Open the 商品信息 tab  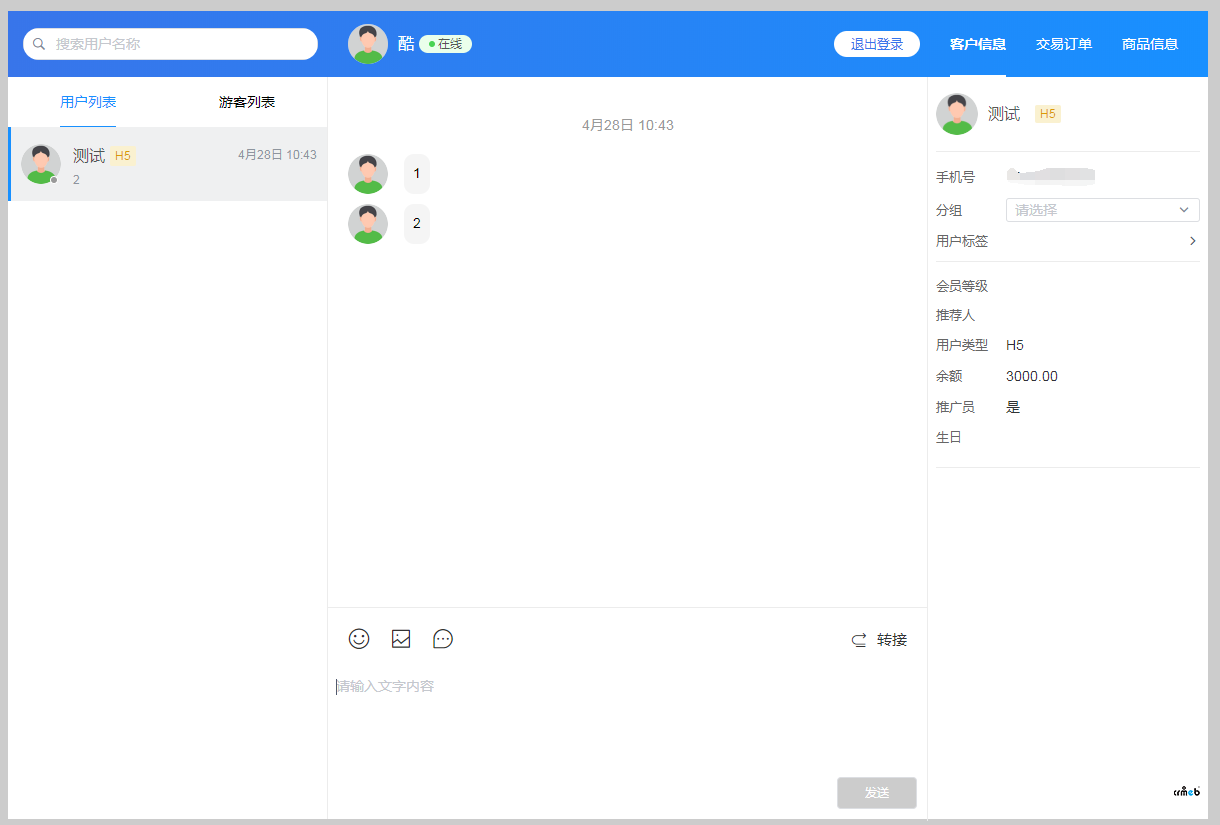click(1150, 44)
